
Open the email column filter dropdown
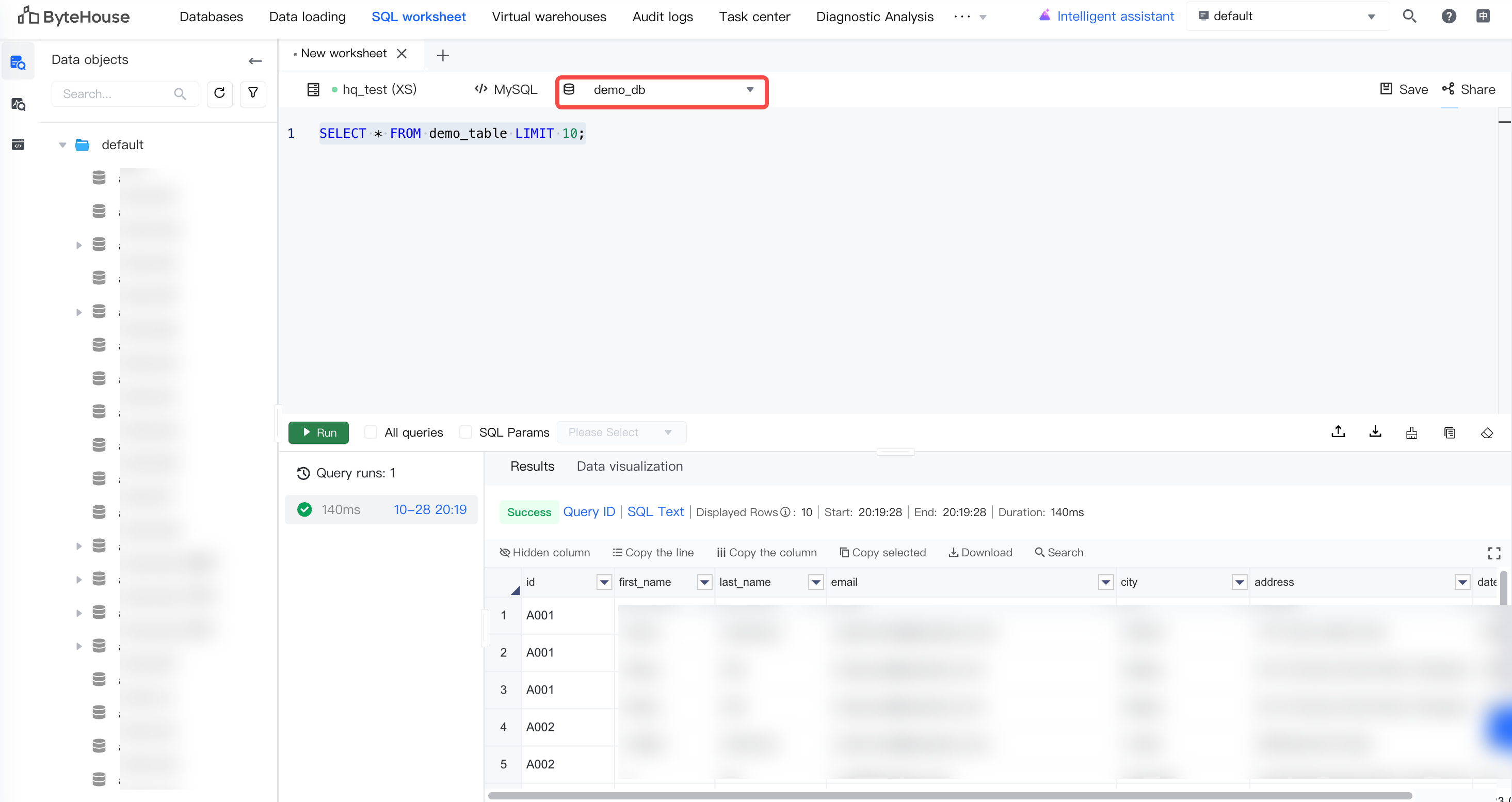pos(1105,583)
